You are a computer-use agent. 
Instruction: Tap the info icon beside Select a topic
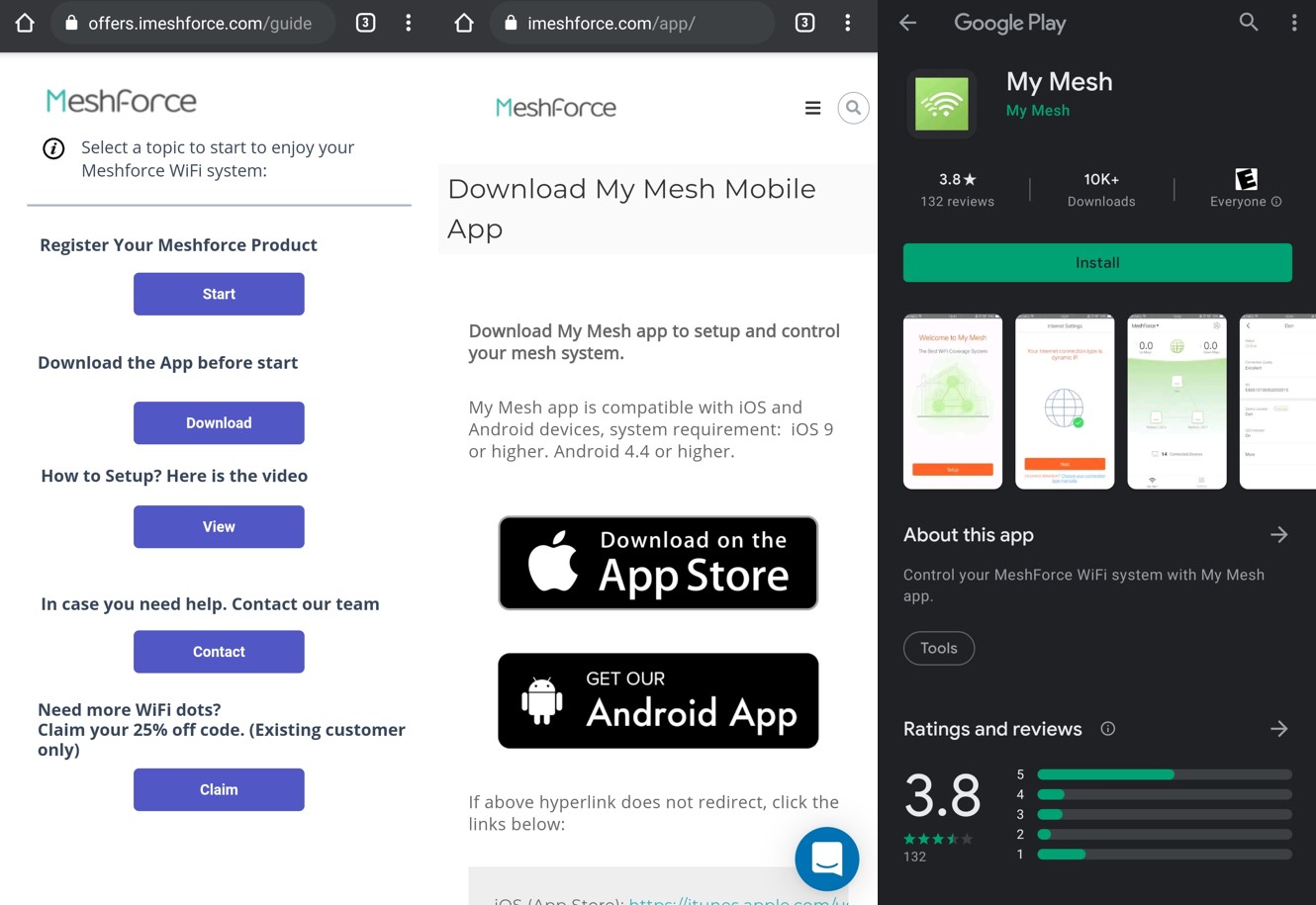[53, 148]
